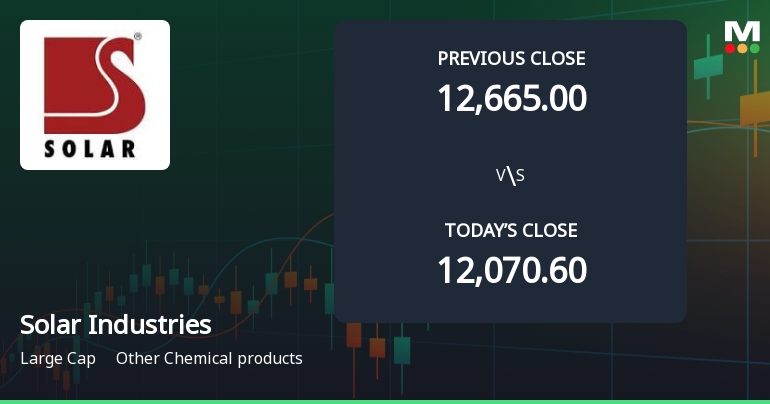Click the orange dot under the M logo
The width and height of the screenshot is (770, 404).
[742, 48]
